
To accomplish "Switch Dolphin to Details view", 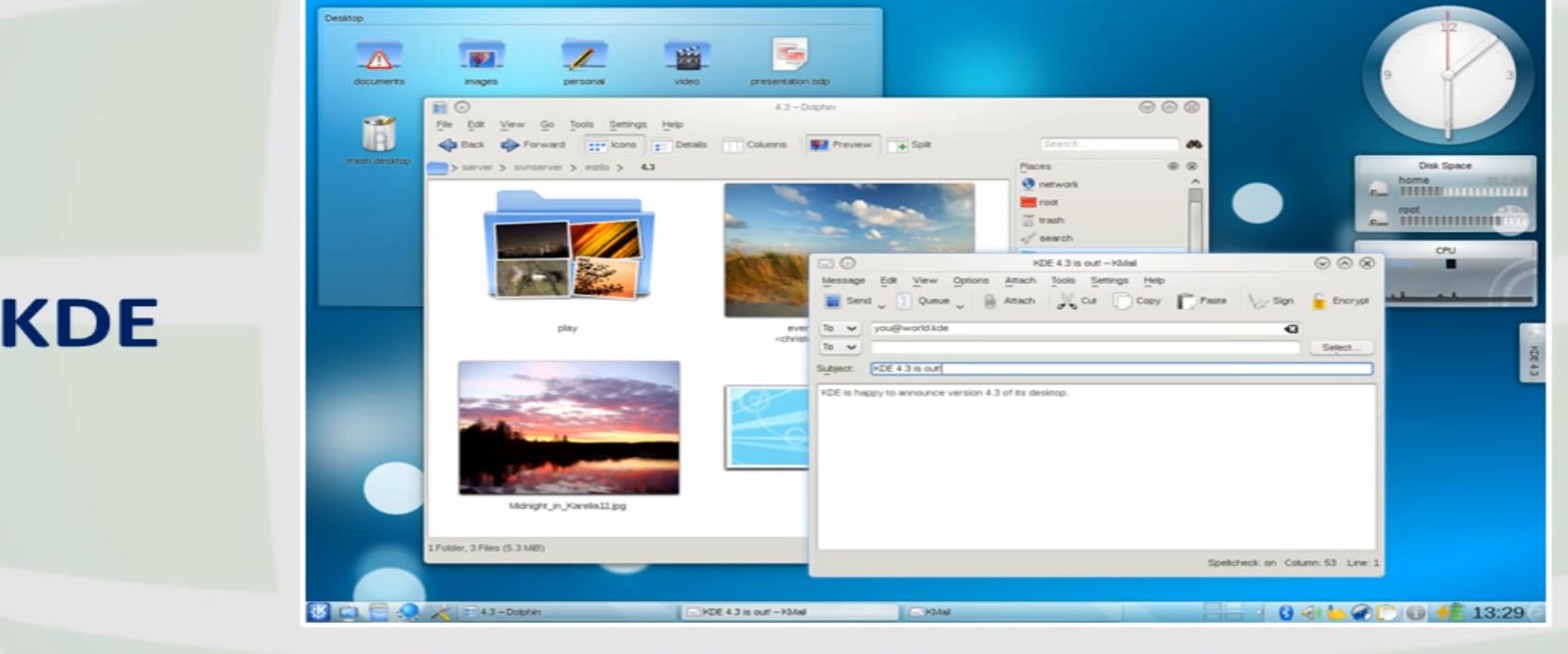I will coord(680,145).
